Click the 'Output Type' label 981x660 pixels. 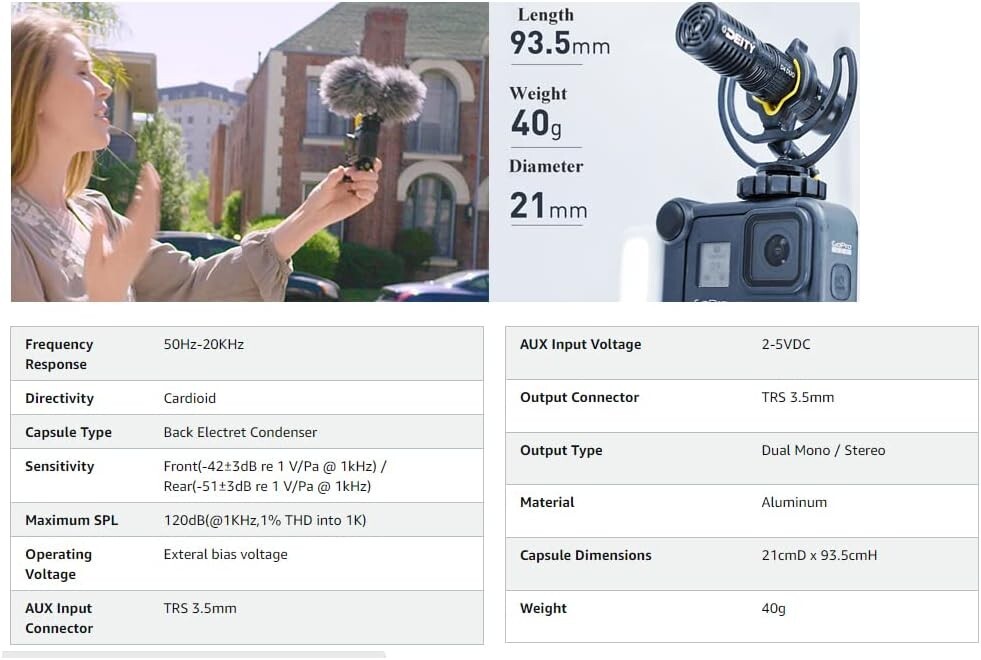pyautogui.click(x=561, y=450)
